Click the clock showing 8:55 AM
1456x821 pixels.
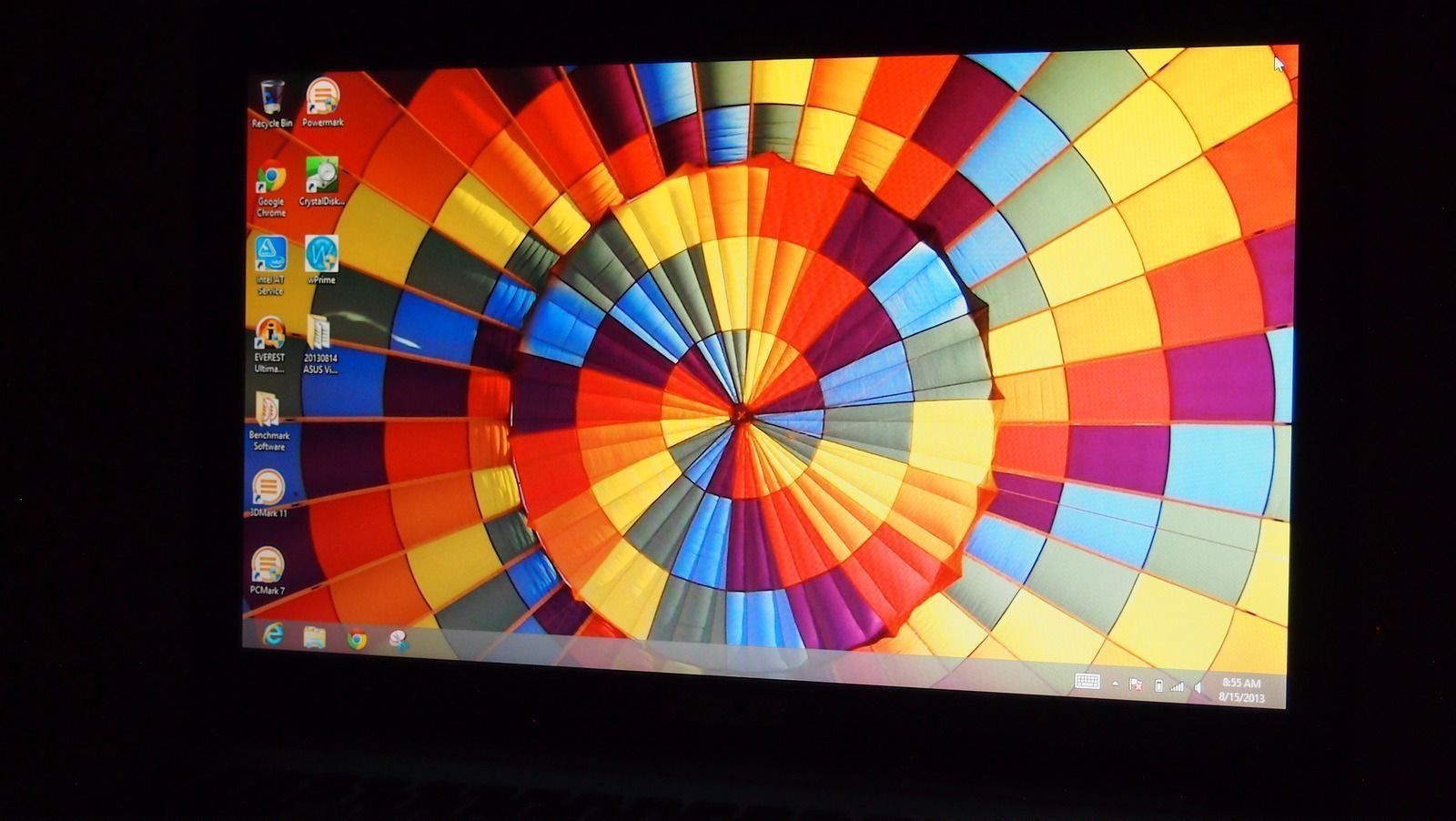[x=1241, y=690]
